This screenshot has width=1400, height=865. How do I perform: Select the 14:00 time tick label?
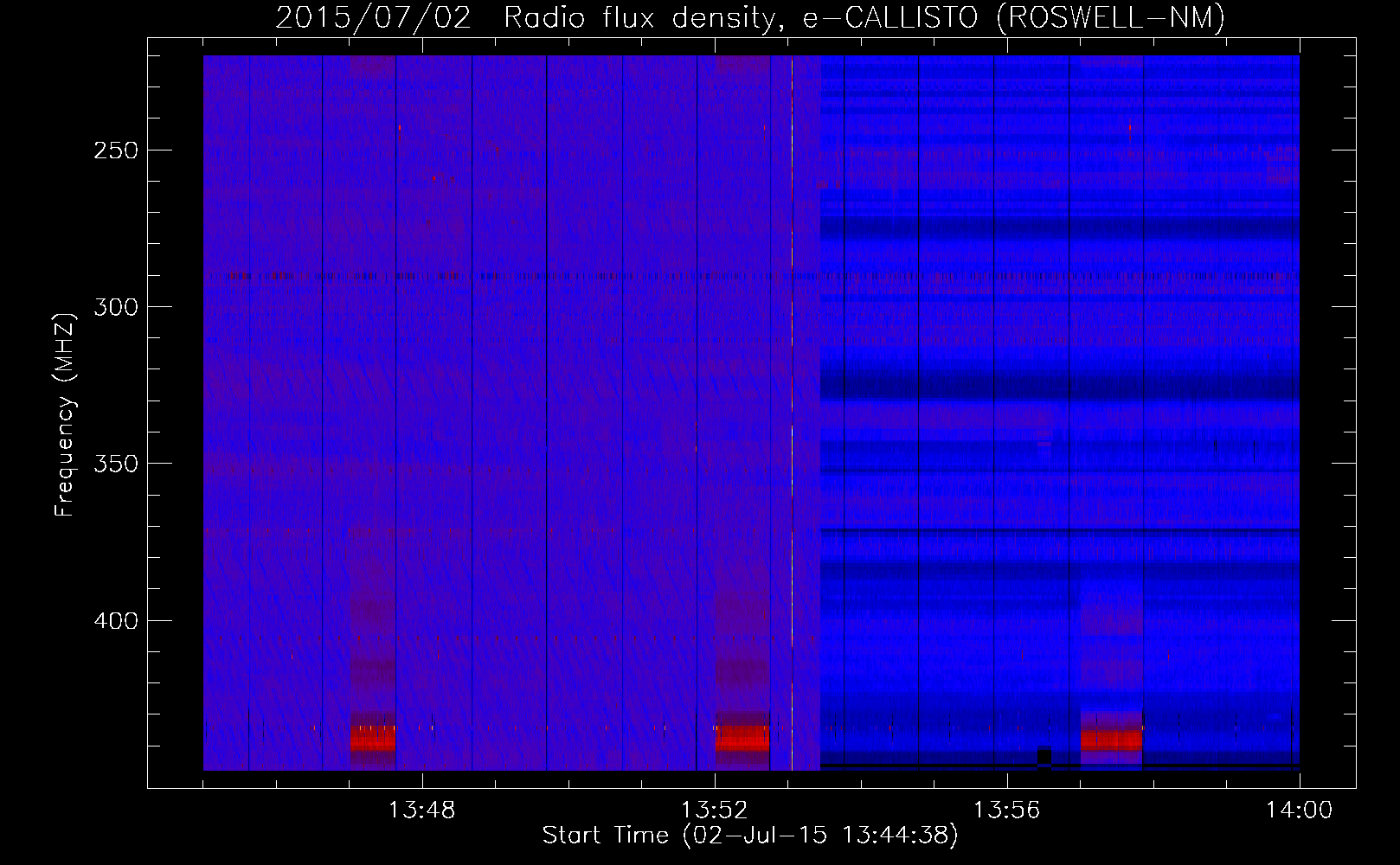tap(1299, 811)
